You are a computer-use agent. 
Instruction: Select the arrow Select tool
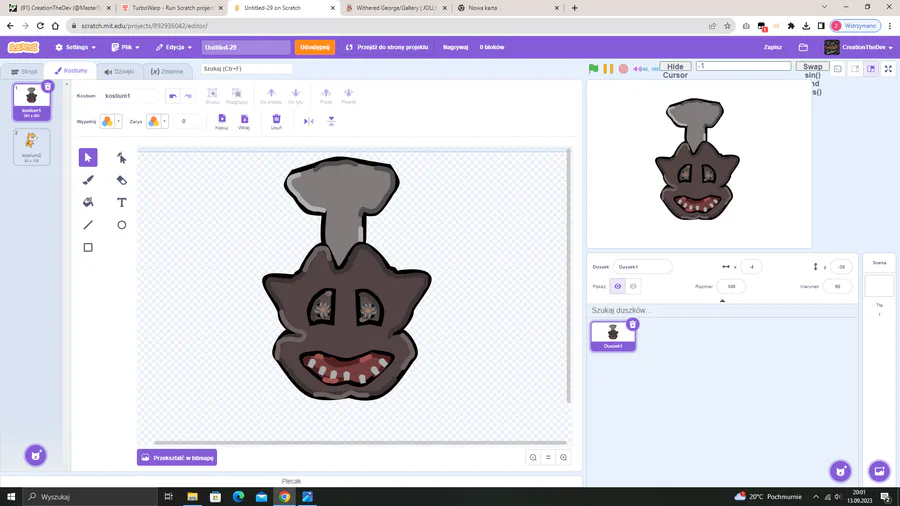pyautogui.click(x=88, y=157)
